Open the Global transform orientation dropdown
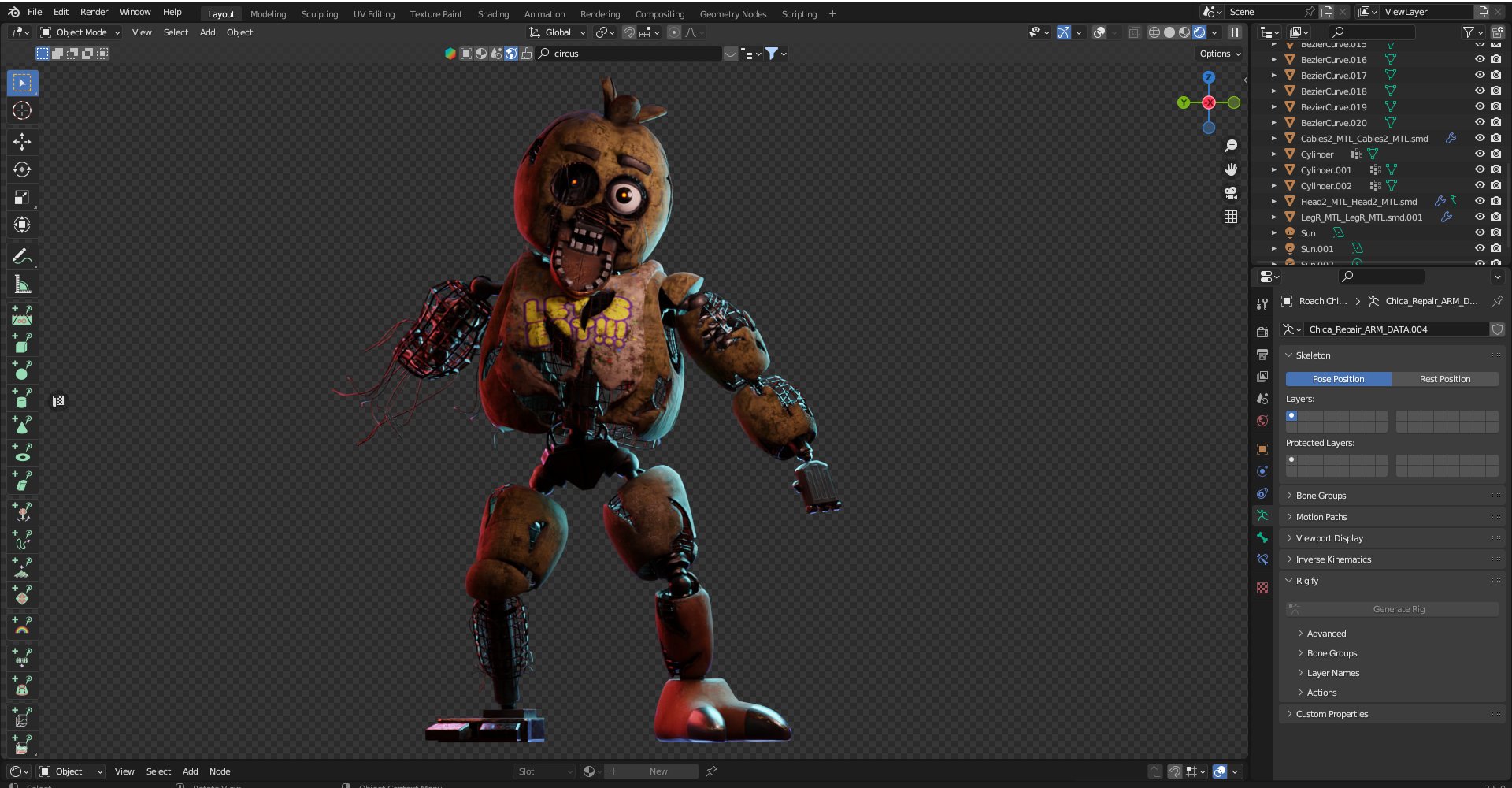Viewport: 1512px width, 788px height. (x=557, y=32)
